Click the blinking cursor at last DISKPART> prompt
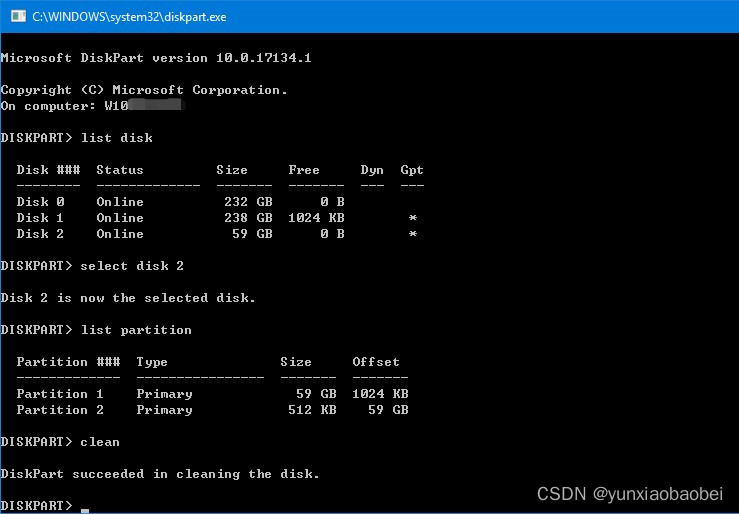Screen dimensions: 739x514 click(85, 510)
